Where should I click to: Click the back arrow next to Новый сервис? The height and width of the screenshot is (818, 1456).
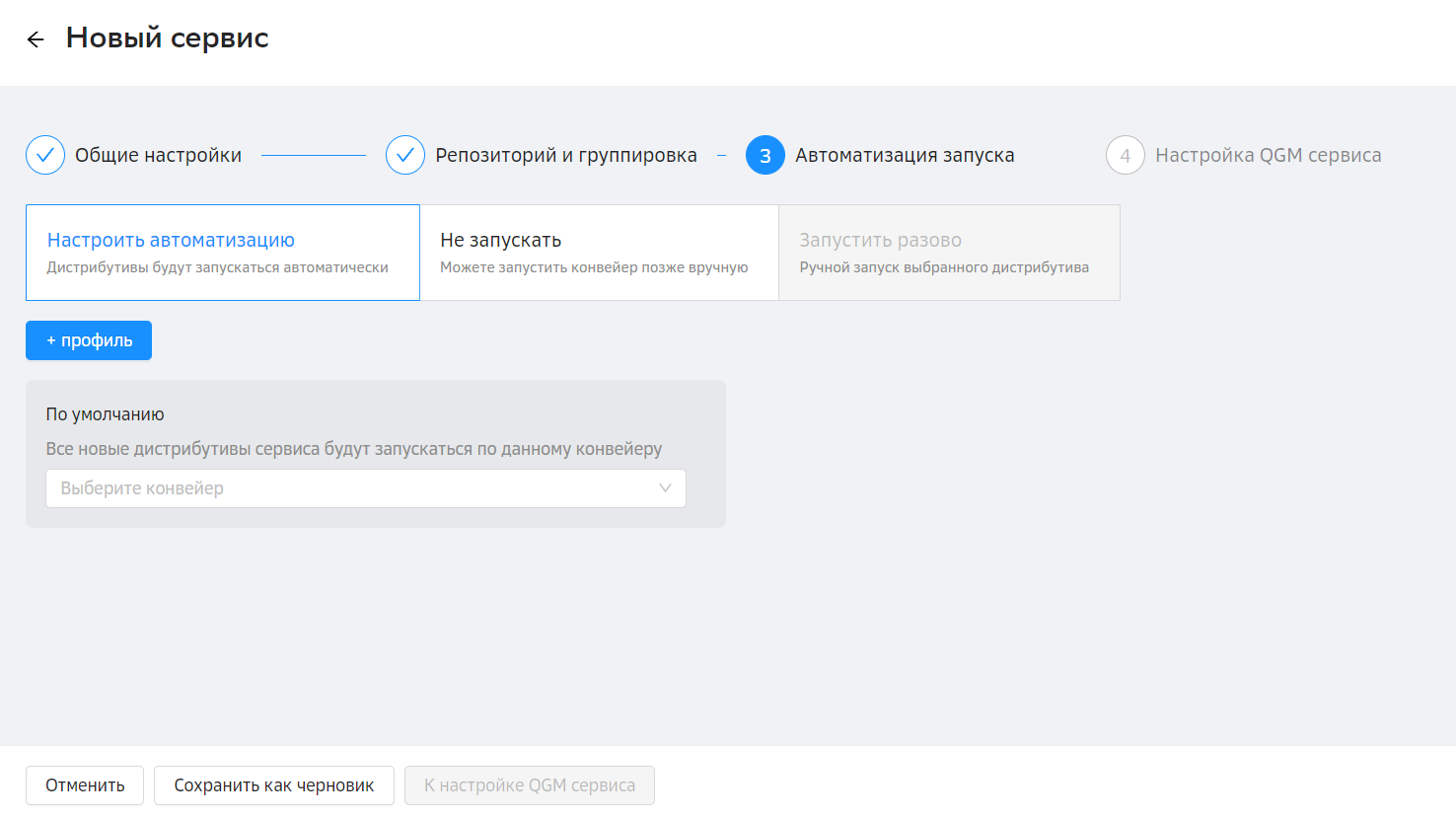pos(36,39)
